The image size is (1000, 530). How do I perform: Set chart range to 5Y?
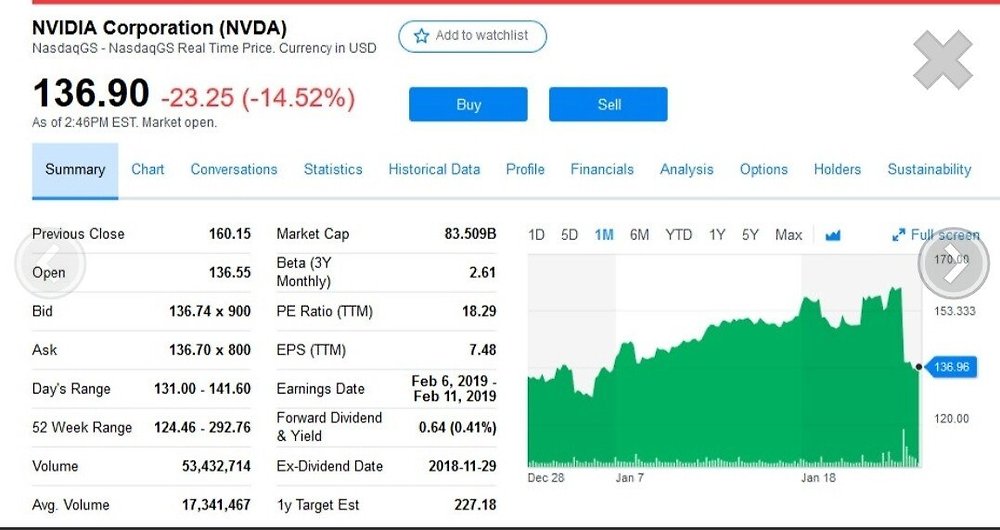pos(750,235)
